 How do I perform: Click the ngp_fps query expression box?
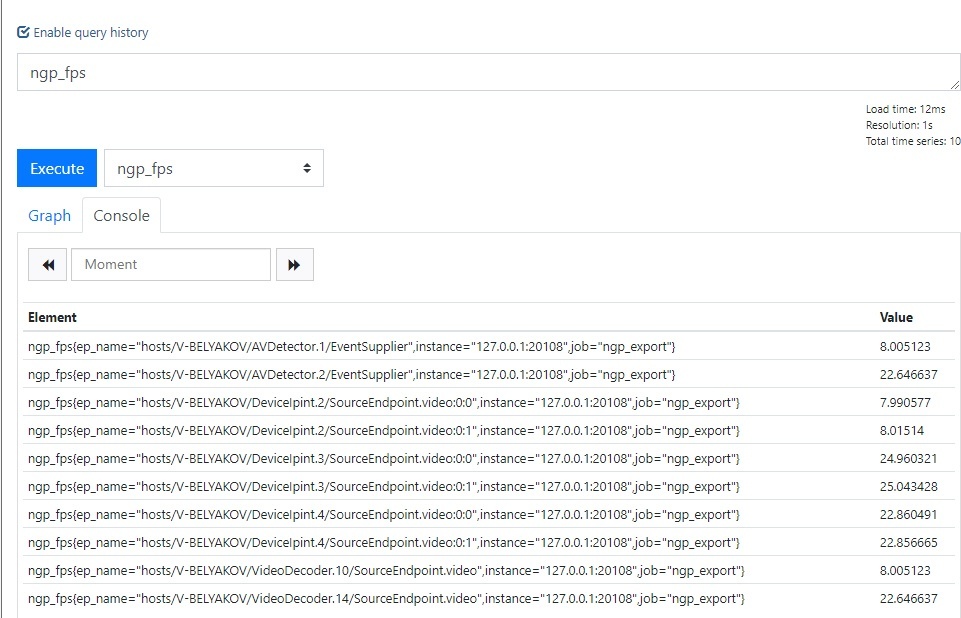[x=480, y=73]
